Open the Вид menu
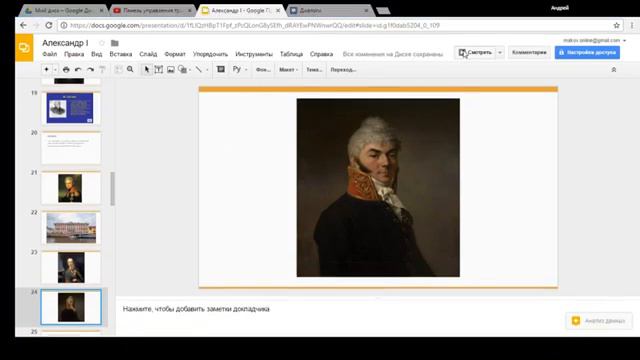Viewport: 640px width, 360px height. pyautogui.click(x=97, y=54)
